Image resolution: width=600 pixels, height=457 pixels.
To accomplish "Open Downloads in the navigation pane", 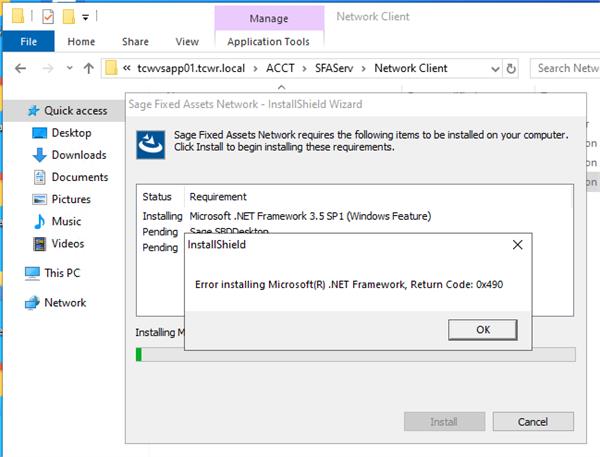I will click(79, 155).
